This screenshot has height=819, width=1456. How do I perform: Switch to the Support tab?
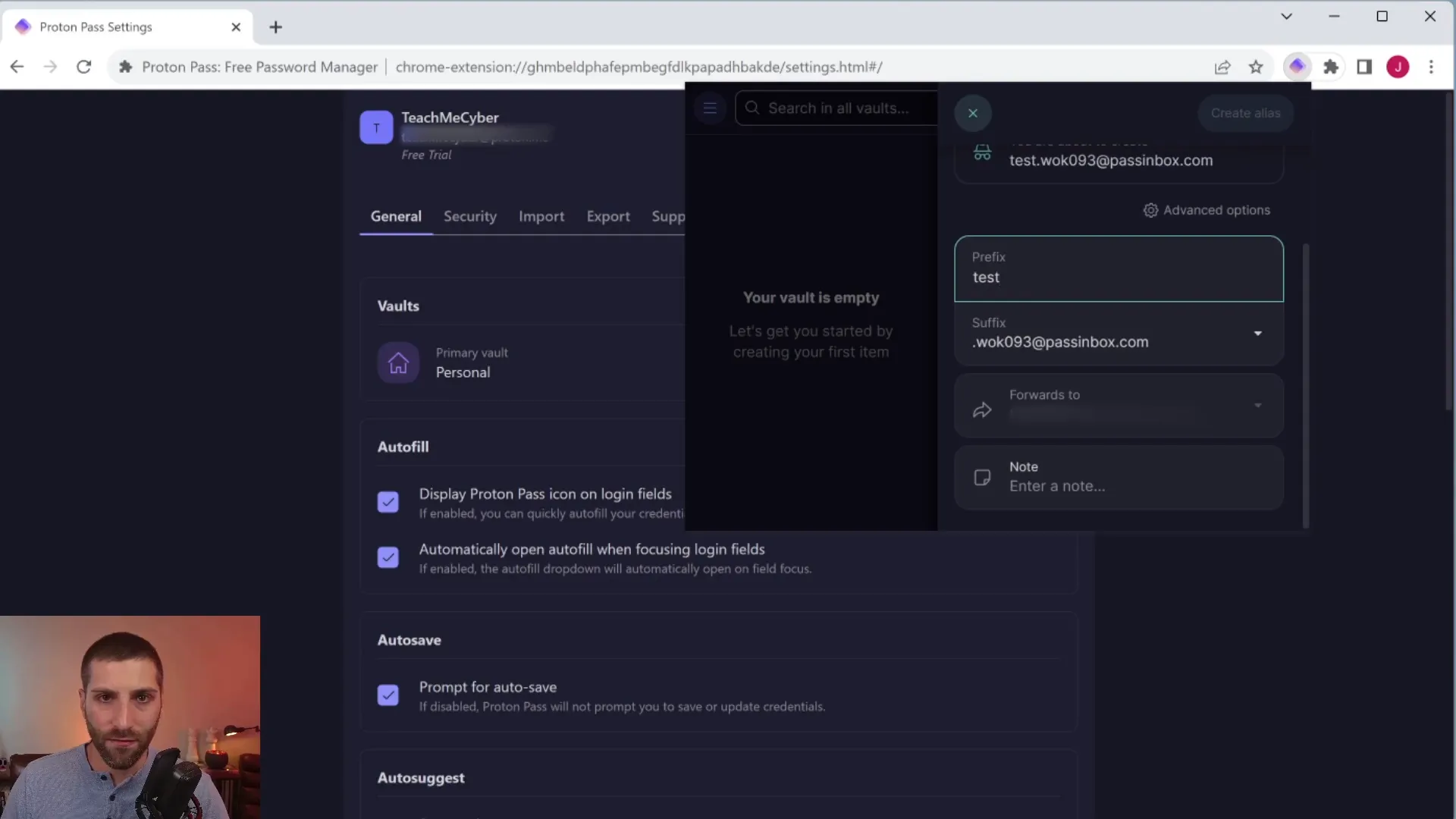tap(668, 217)
